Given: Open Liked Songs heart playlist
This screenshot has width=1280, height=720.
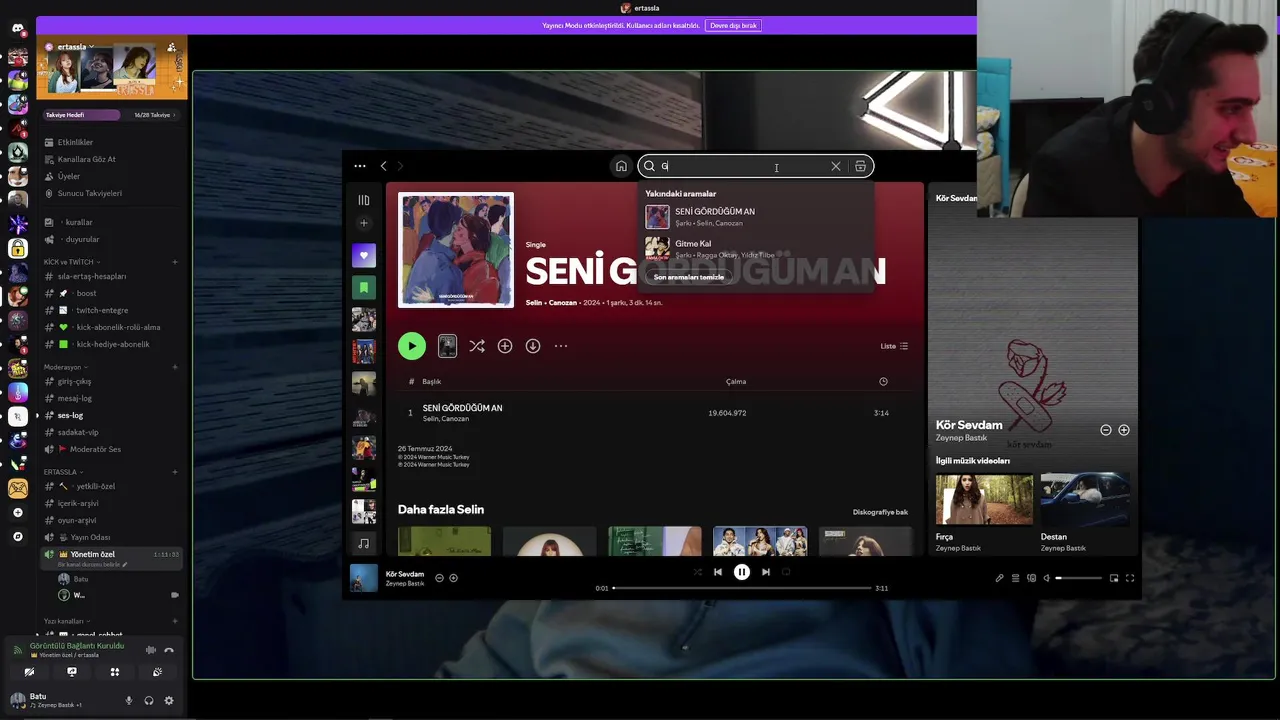Looking at the screenshot, I should (x=364, y=255).
